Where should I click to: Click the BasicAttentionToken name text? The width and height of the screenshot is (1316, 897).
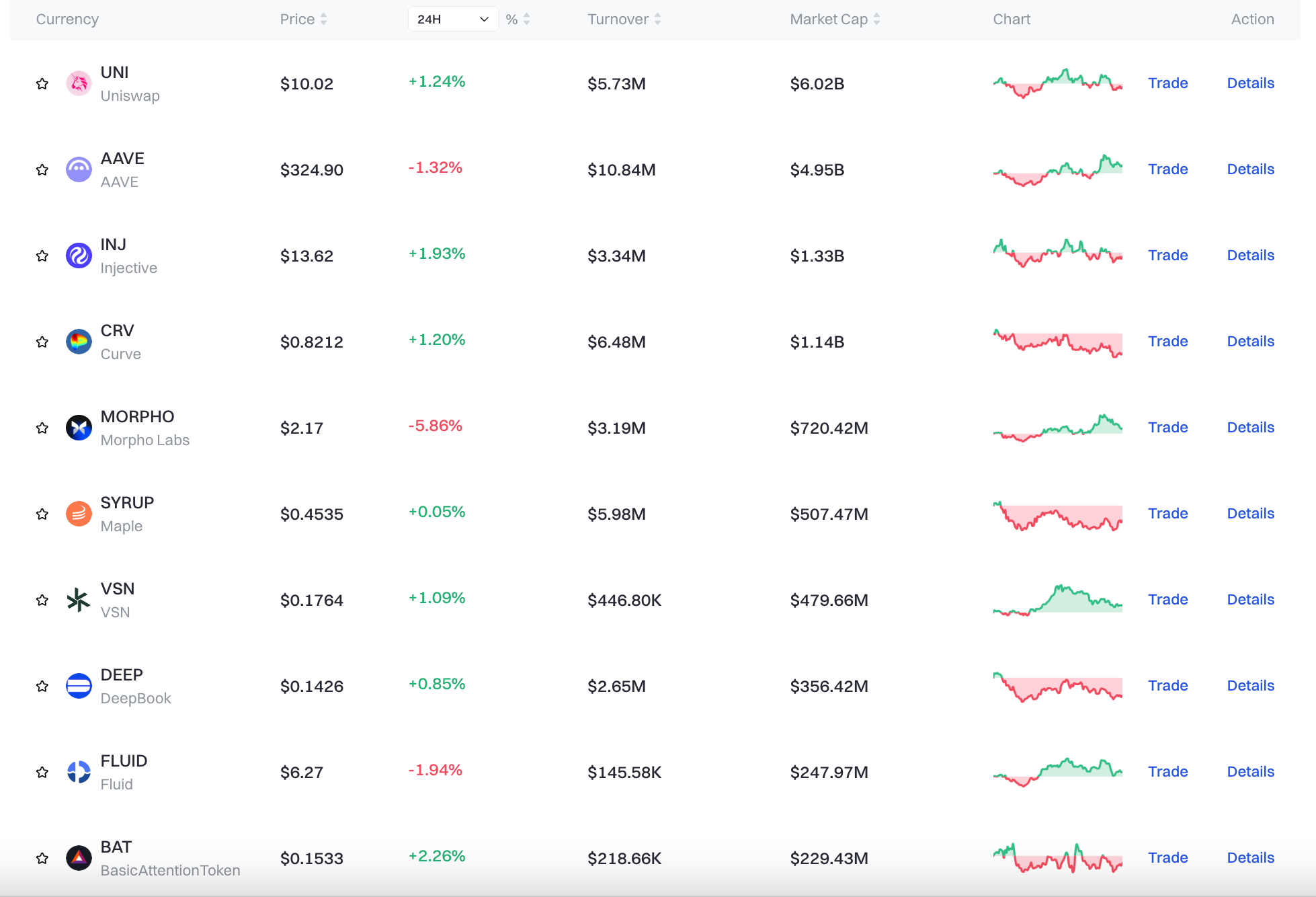point(170,871)
